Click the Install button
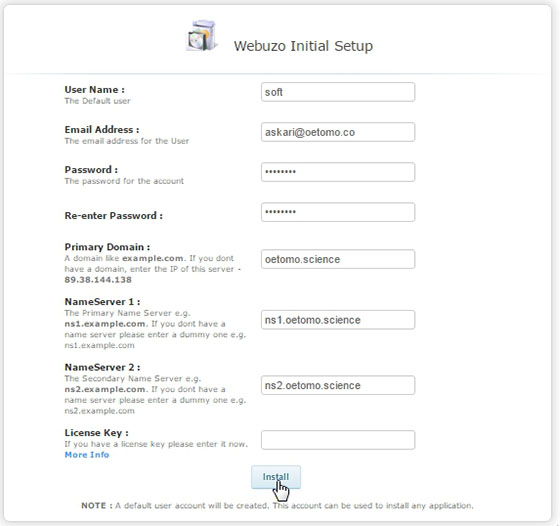This screenshot has width=560, height=526. coord(276,477)
